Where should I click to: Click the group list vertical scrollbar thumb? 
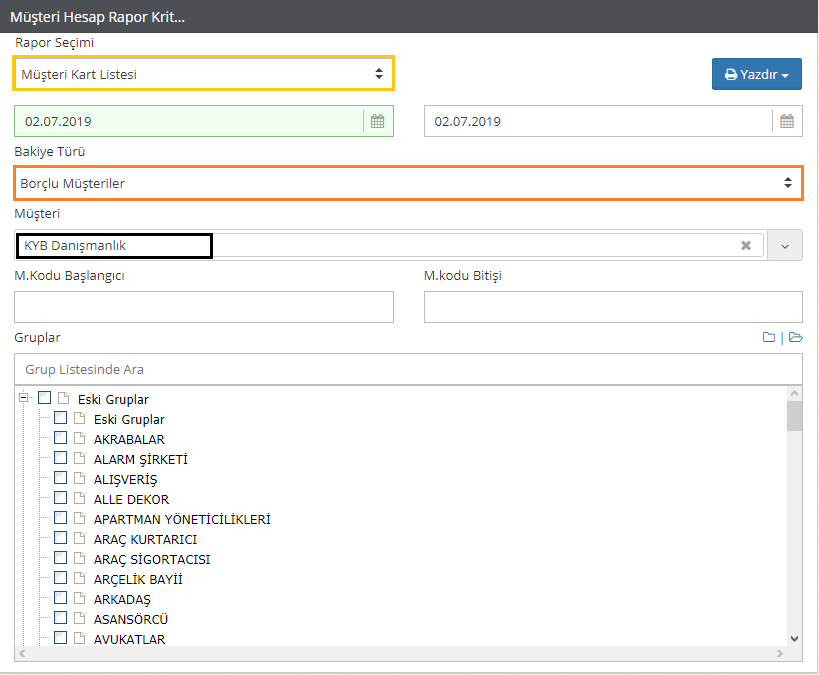pos(794,416)
